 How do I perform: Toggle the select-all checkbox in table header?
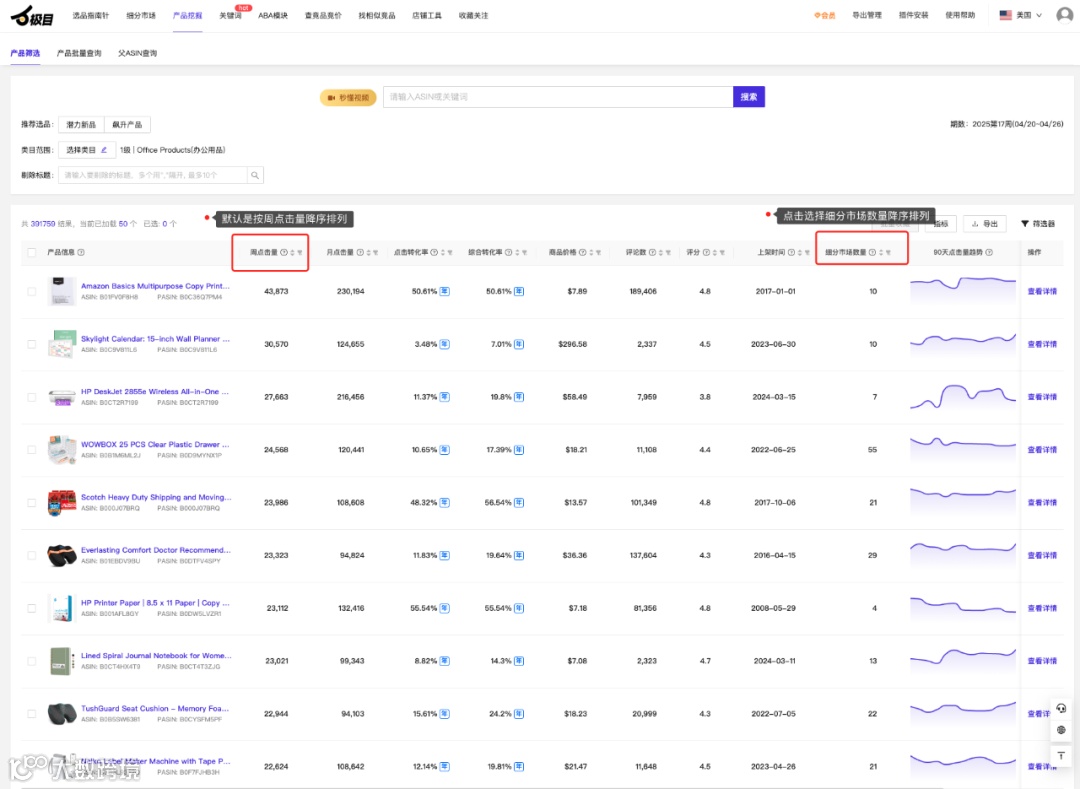click(x=32, y=252)
